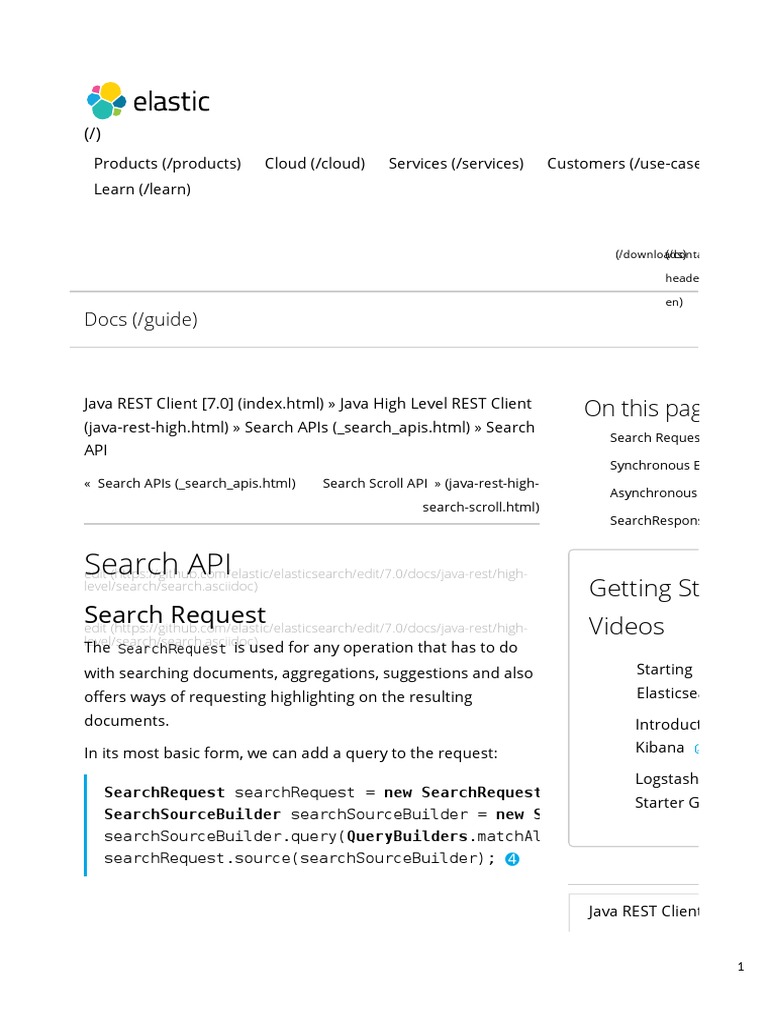Open the Services menu link
Screen dimensions: 768x1024
(x=456, y=163)
